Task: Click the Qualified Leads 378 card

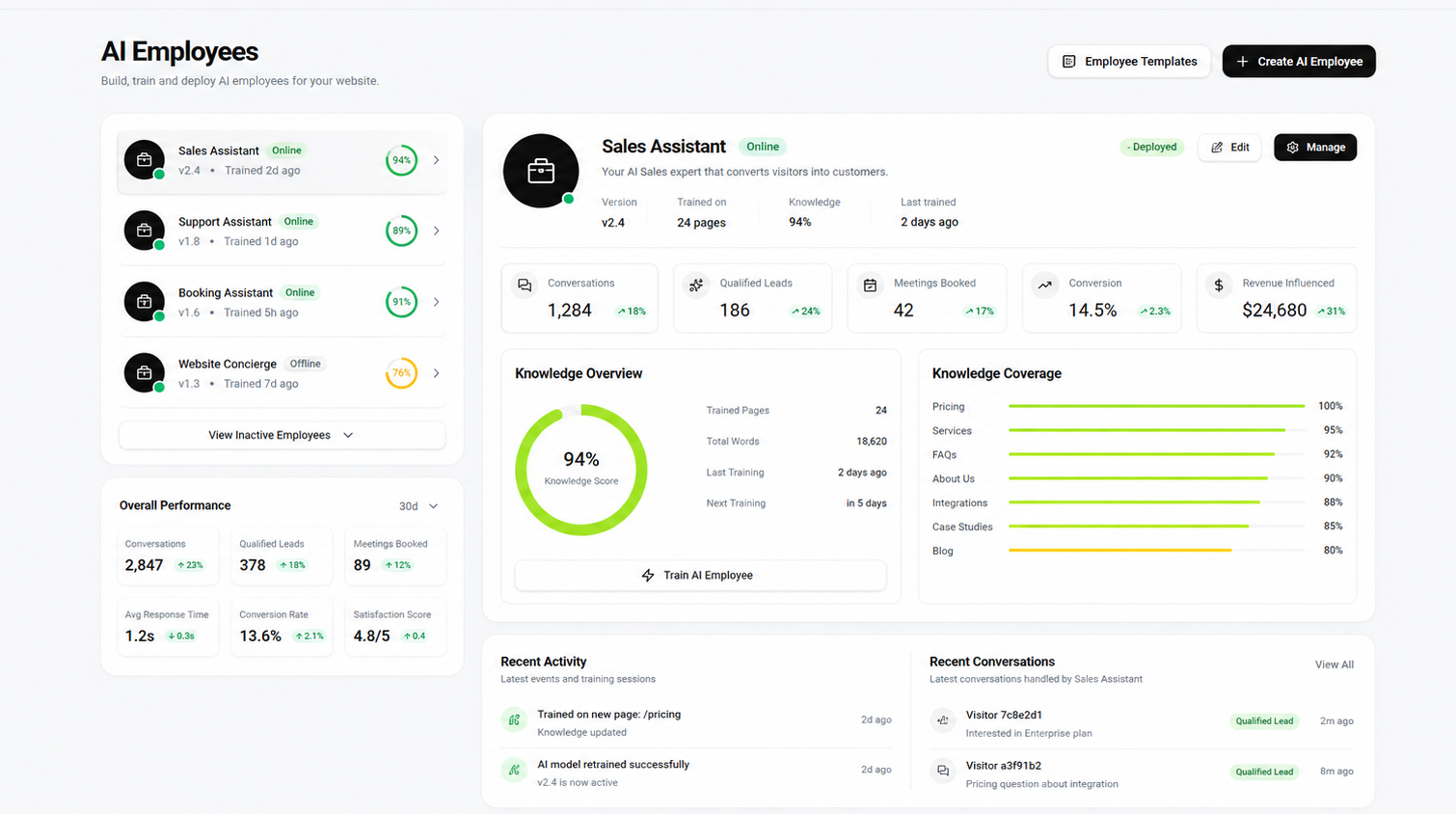Action: pos(282,556)
